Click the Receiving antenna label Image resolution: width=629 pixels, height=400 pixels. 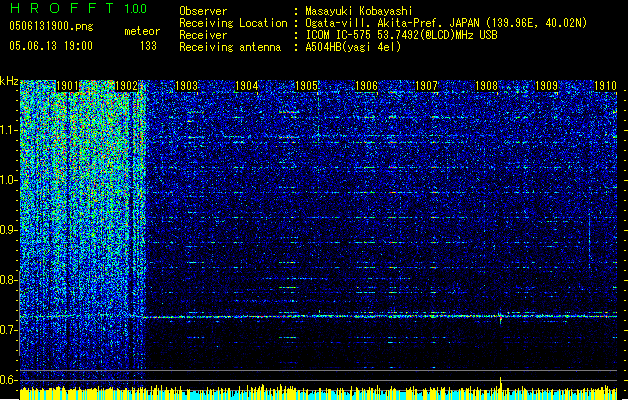tap(230, 47)
